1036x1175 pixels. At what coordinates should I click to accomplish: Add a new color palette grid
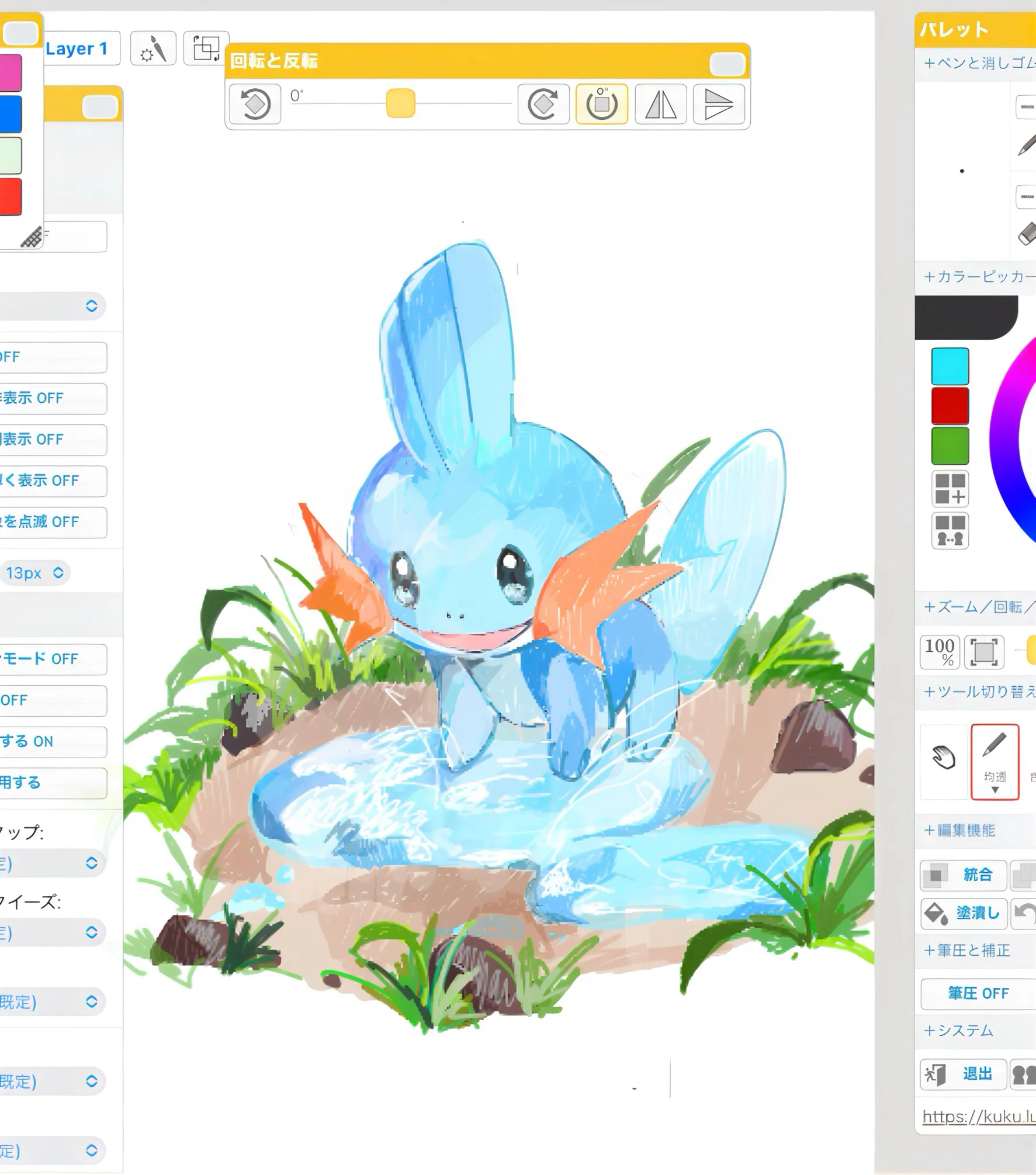click(950, 489)
